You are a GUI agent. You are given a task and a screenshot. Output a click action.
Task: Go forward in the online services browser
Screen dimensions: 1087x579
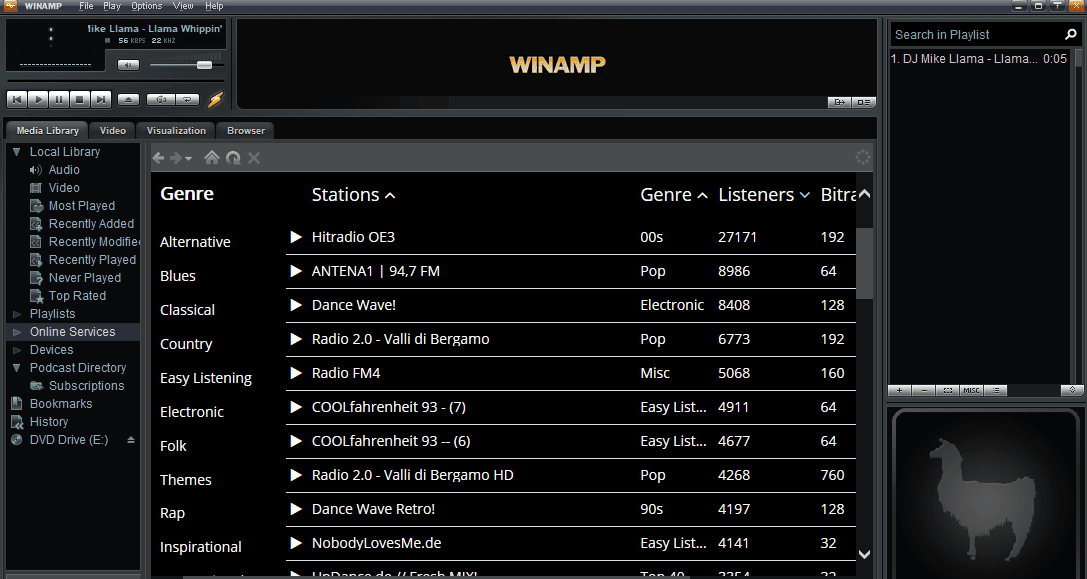(176, 158)
